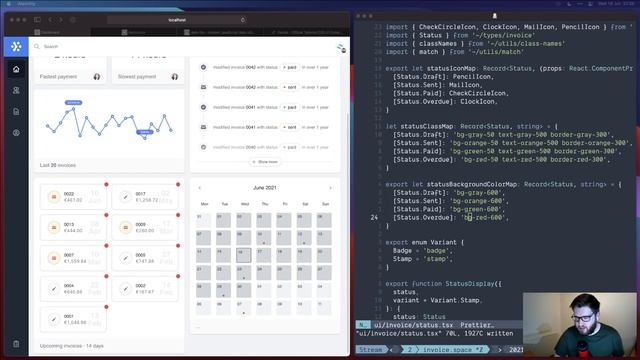Switch to the Invoices browser tab
640x360 pixels.
(x=133, y=32)
